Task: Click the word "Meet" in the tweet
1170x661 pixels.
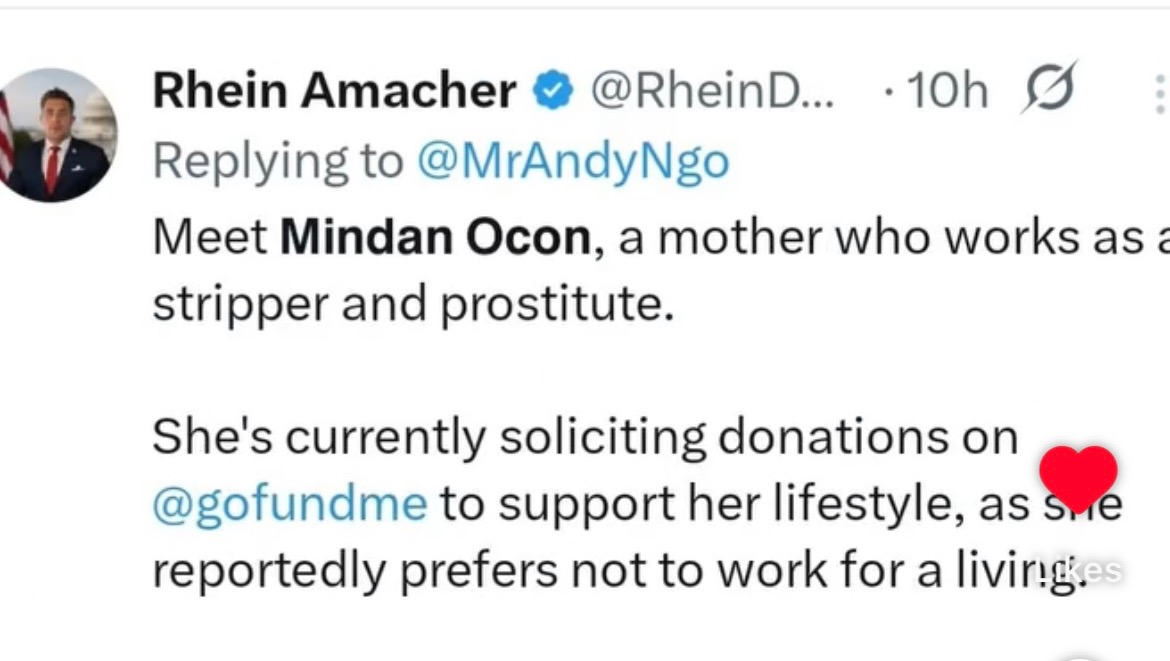Action: pos(210,236)
